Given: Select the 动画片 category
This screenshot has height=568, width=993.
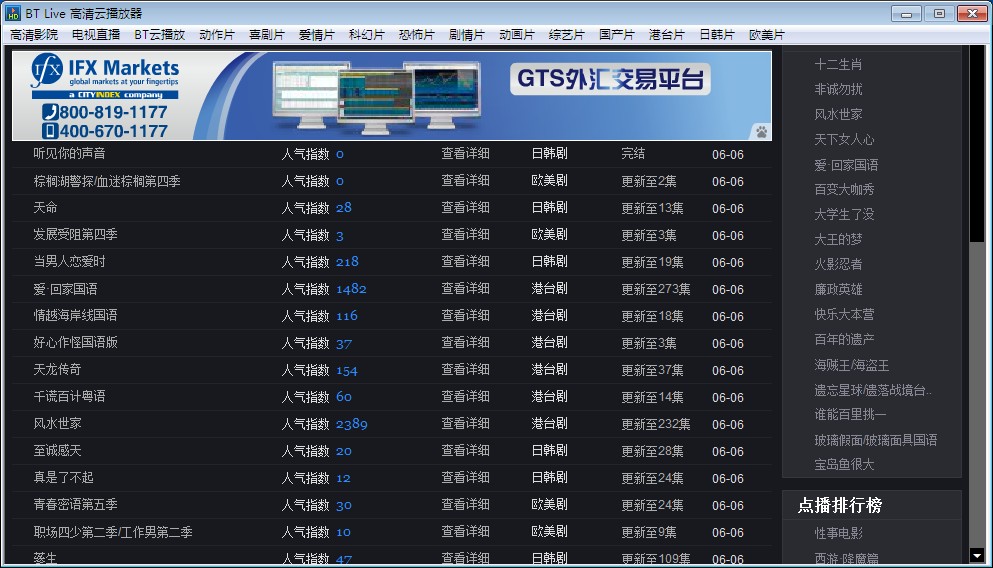Looking at the screenshot, I should [517, 35].
